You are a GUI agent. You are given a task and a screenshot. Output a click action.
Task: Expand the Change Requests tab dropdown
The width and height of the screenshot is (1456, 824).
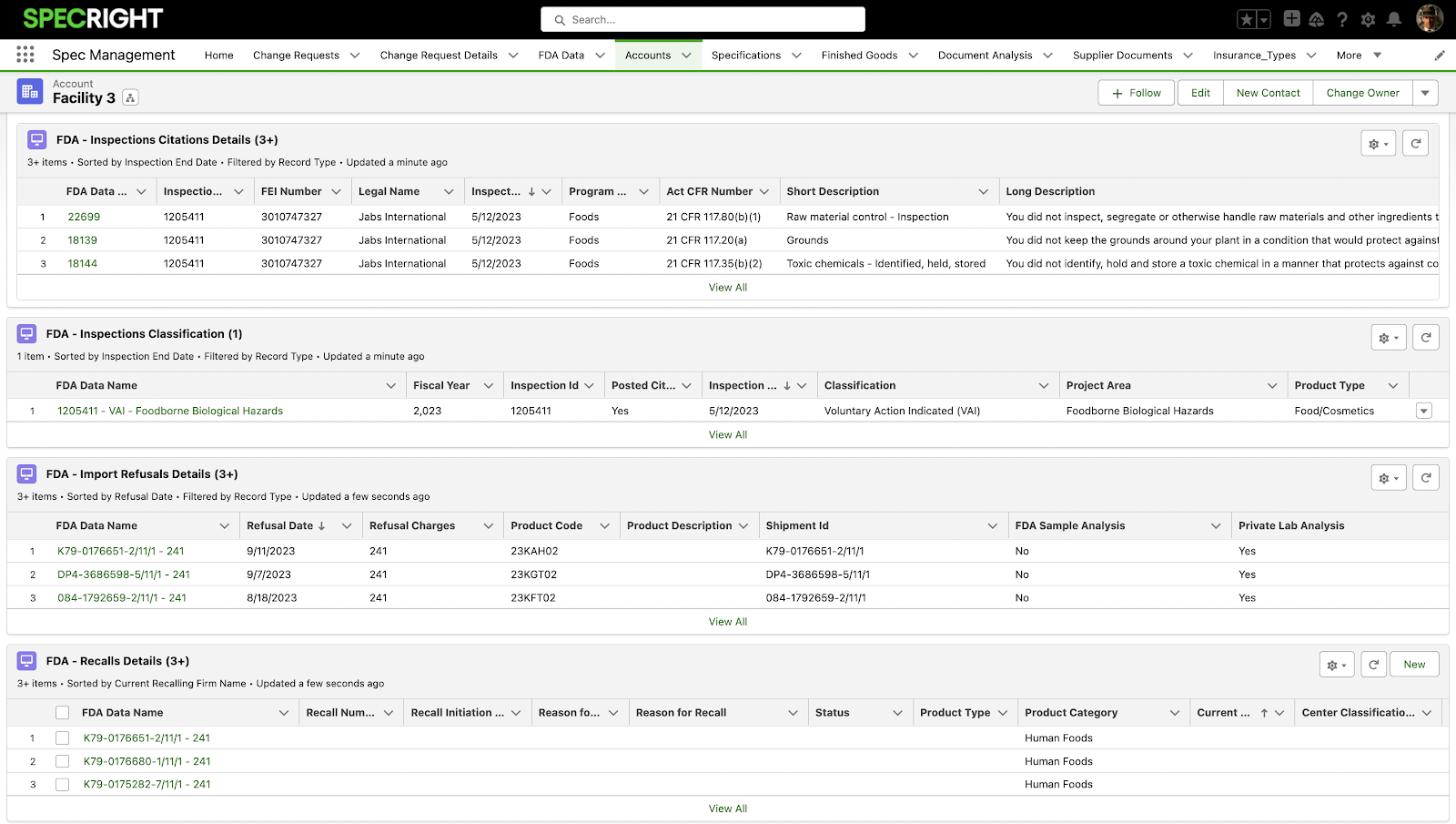click(x=355, y=56)
